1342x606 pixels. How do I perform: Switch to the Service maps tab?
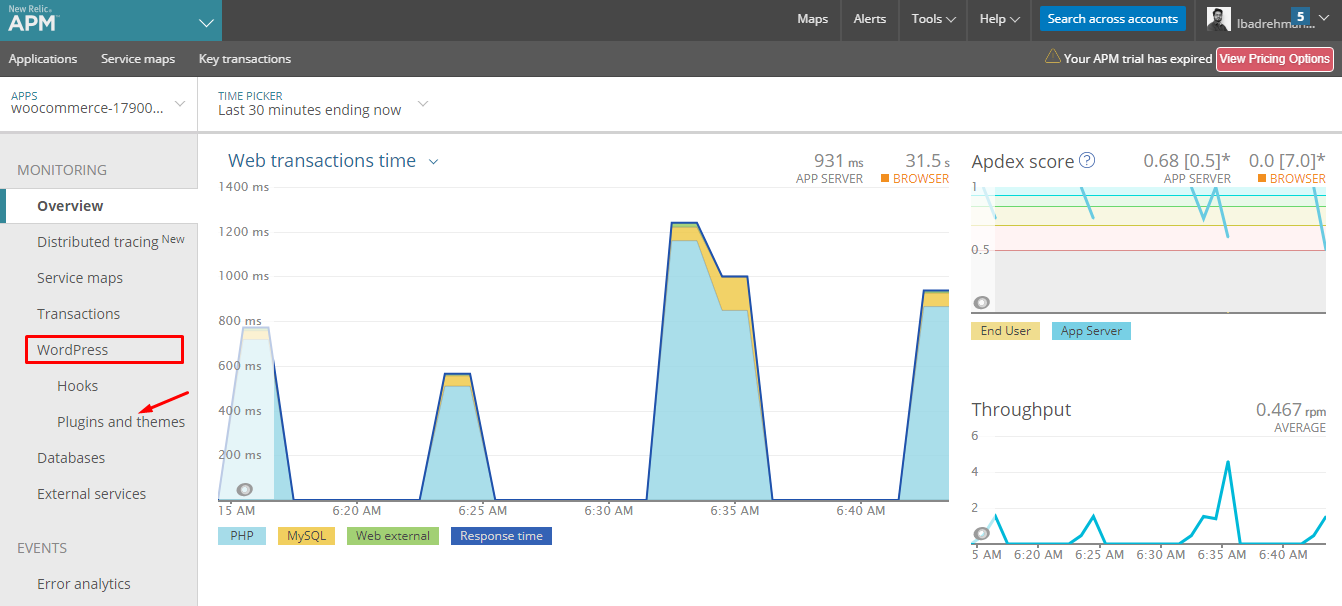click(x=138, y=58)
